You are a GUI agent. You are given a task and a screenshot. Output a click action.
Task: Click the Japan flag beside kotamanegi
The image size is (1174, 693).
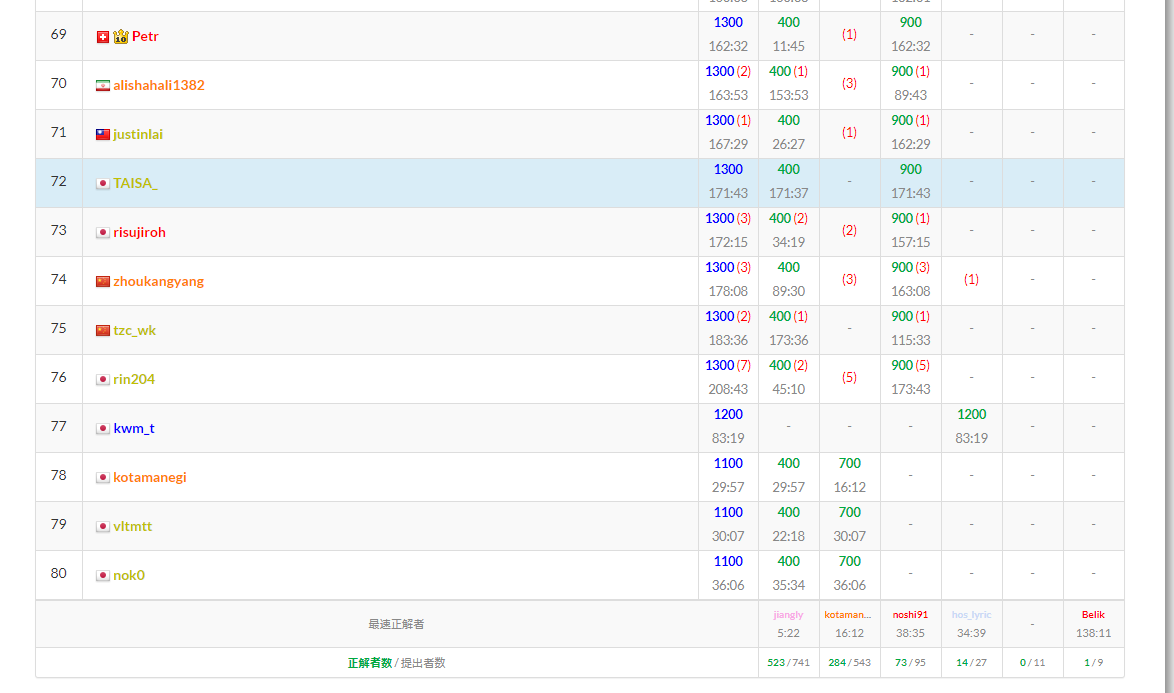tap(103, 477)
